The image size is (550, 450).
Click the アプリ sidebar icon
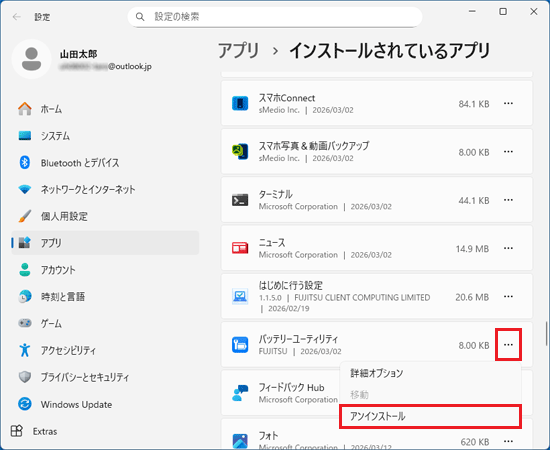coord(25,243)
